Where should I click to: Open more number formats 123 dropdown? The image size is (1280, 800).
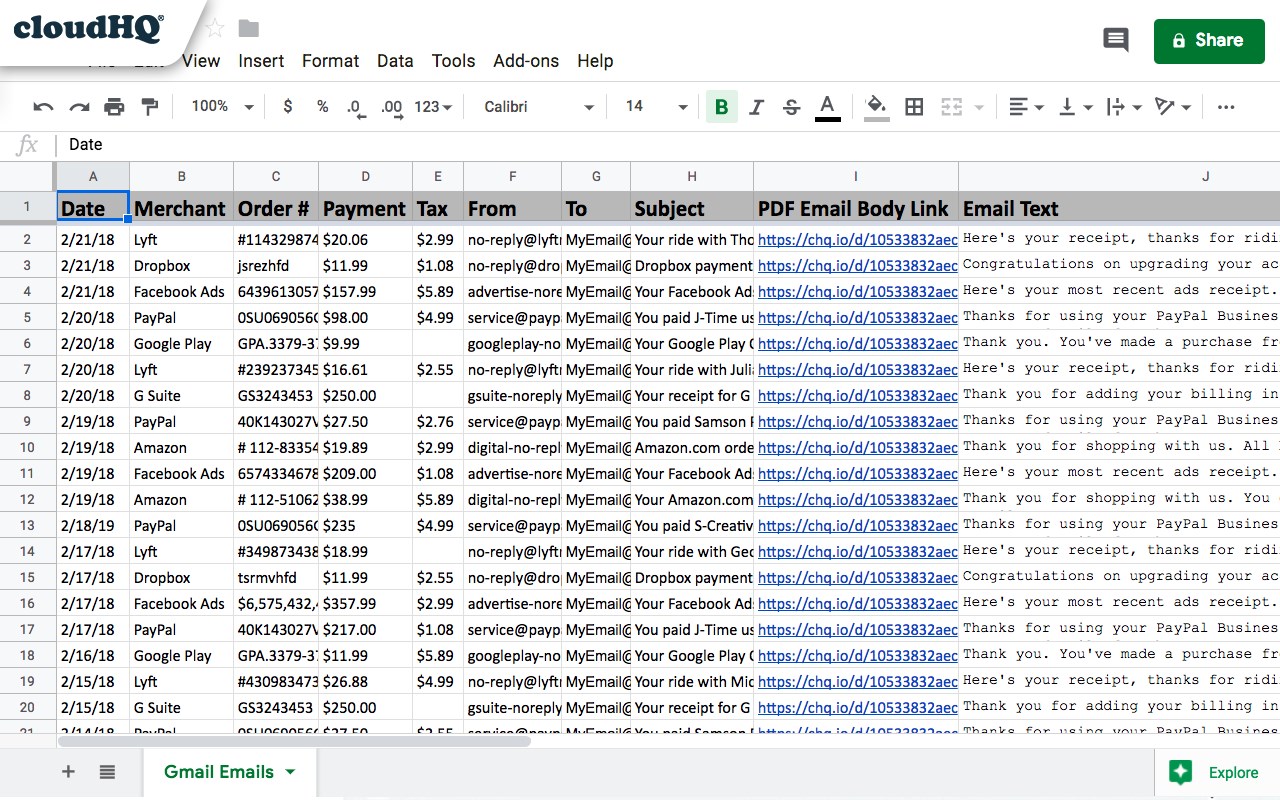(433, 106)
